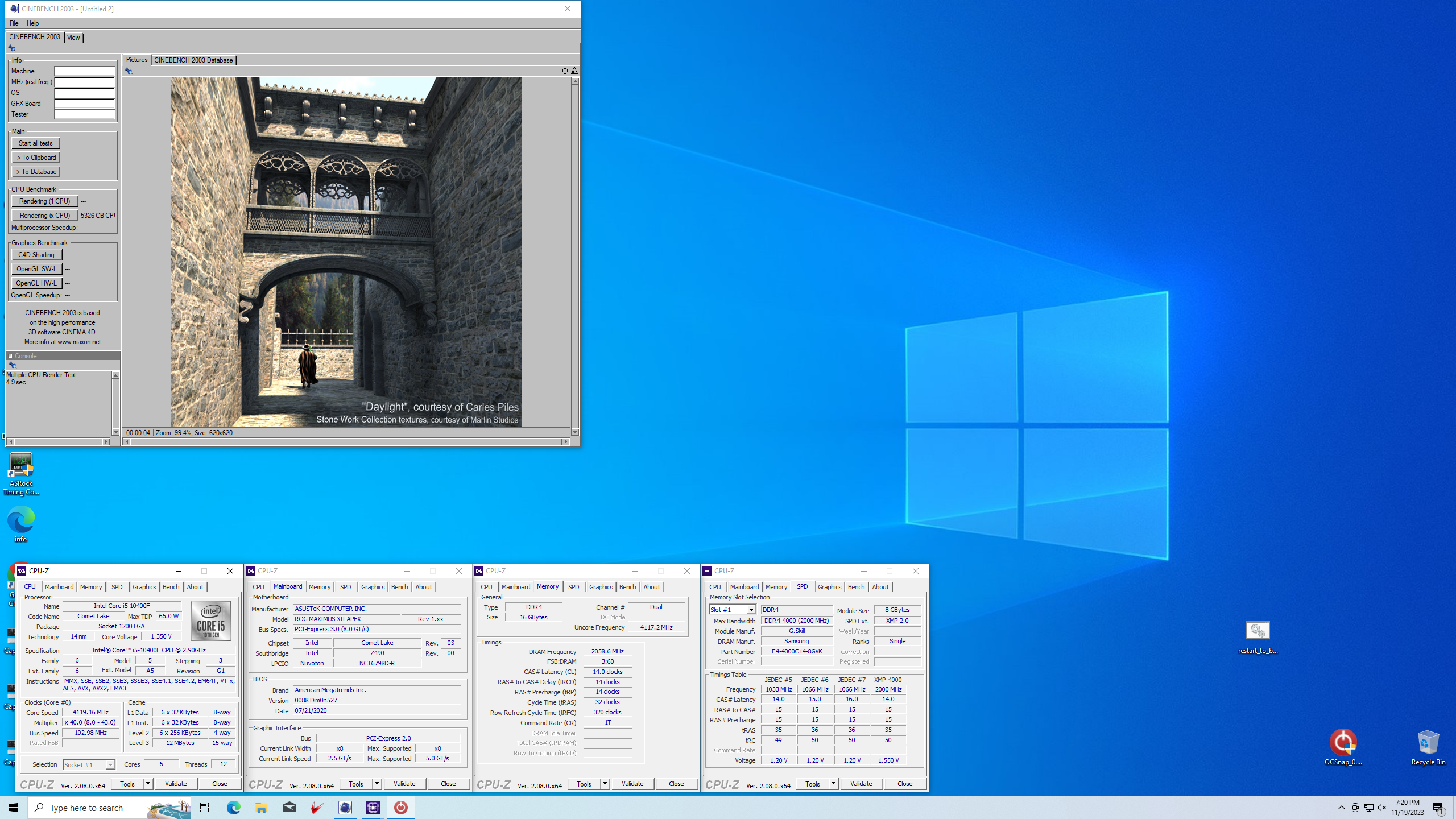Click the To Database button
The width and height of the screenshot is (1456, 819).
36,172
